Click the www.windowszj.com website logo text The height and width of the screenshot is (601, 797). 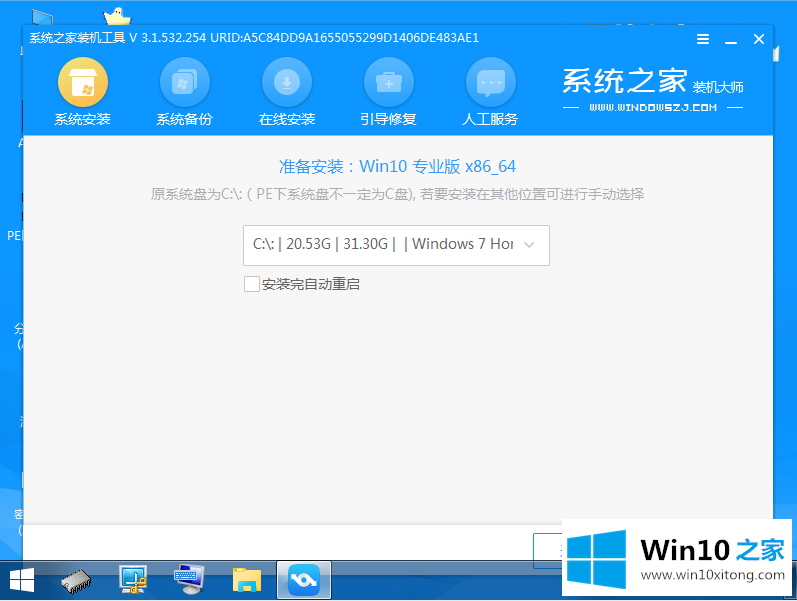653,108
